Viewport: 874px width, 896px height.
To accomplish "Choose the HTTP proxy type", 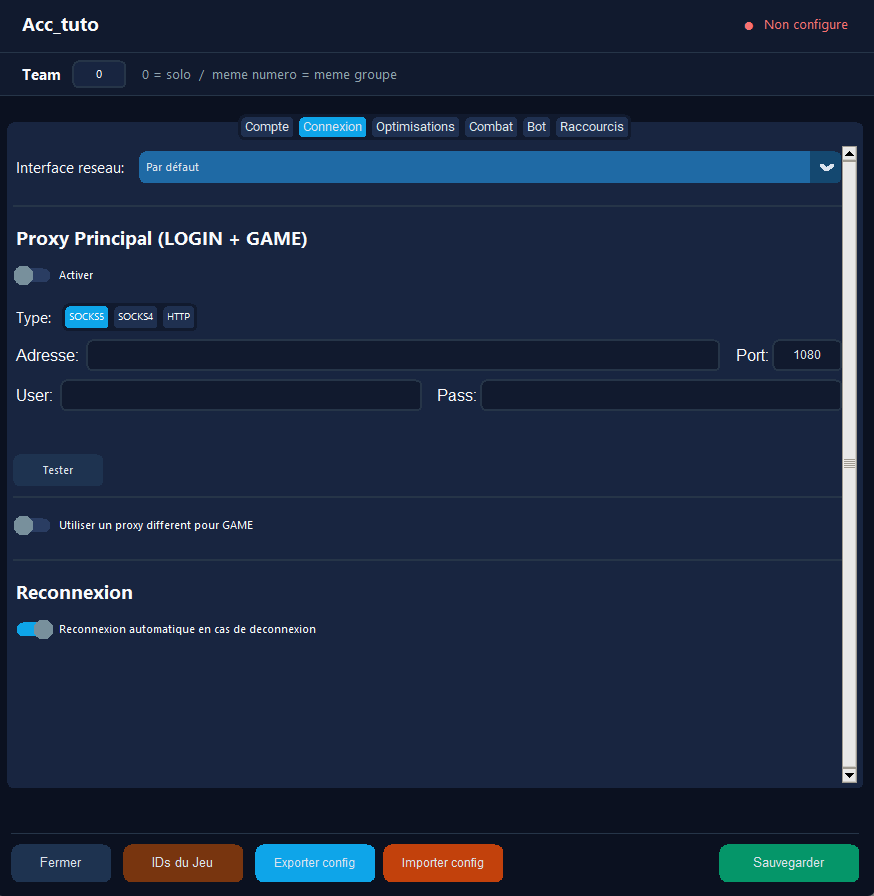I will [178, 316].
